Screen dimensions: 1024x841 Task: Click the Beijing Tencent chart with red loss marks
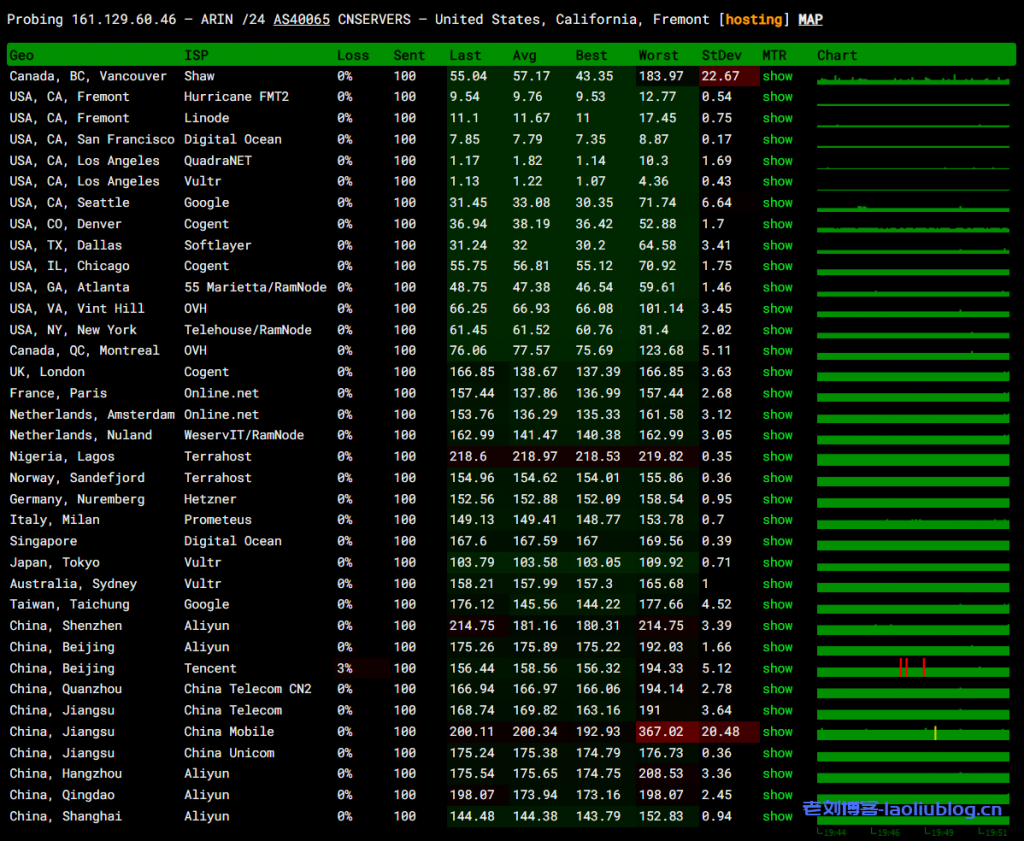tap(912, 668)
